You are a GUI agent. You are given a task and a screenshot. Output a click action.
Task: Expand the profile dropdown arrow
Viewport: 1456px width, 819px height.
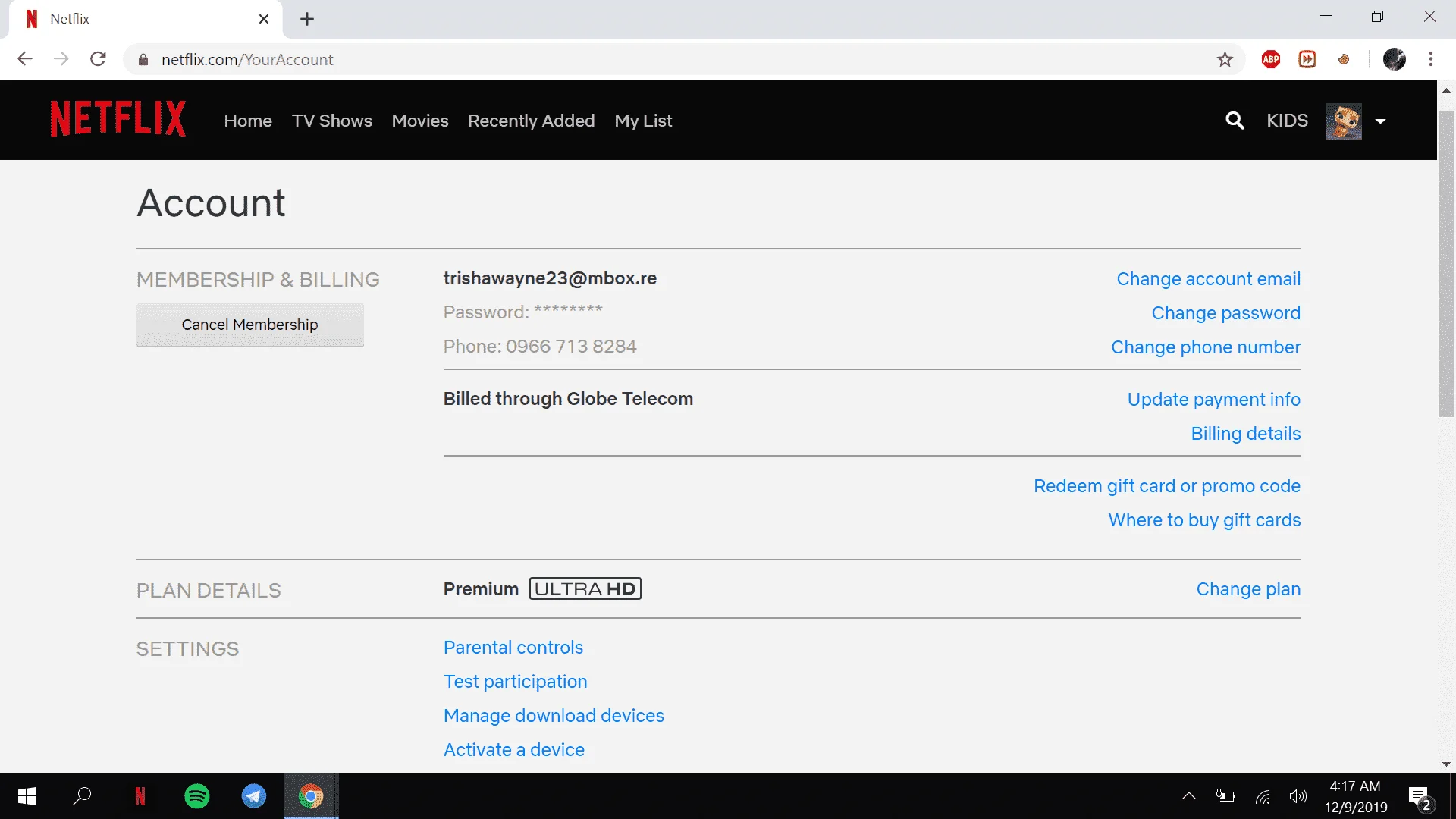coord(1380,121)
